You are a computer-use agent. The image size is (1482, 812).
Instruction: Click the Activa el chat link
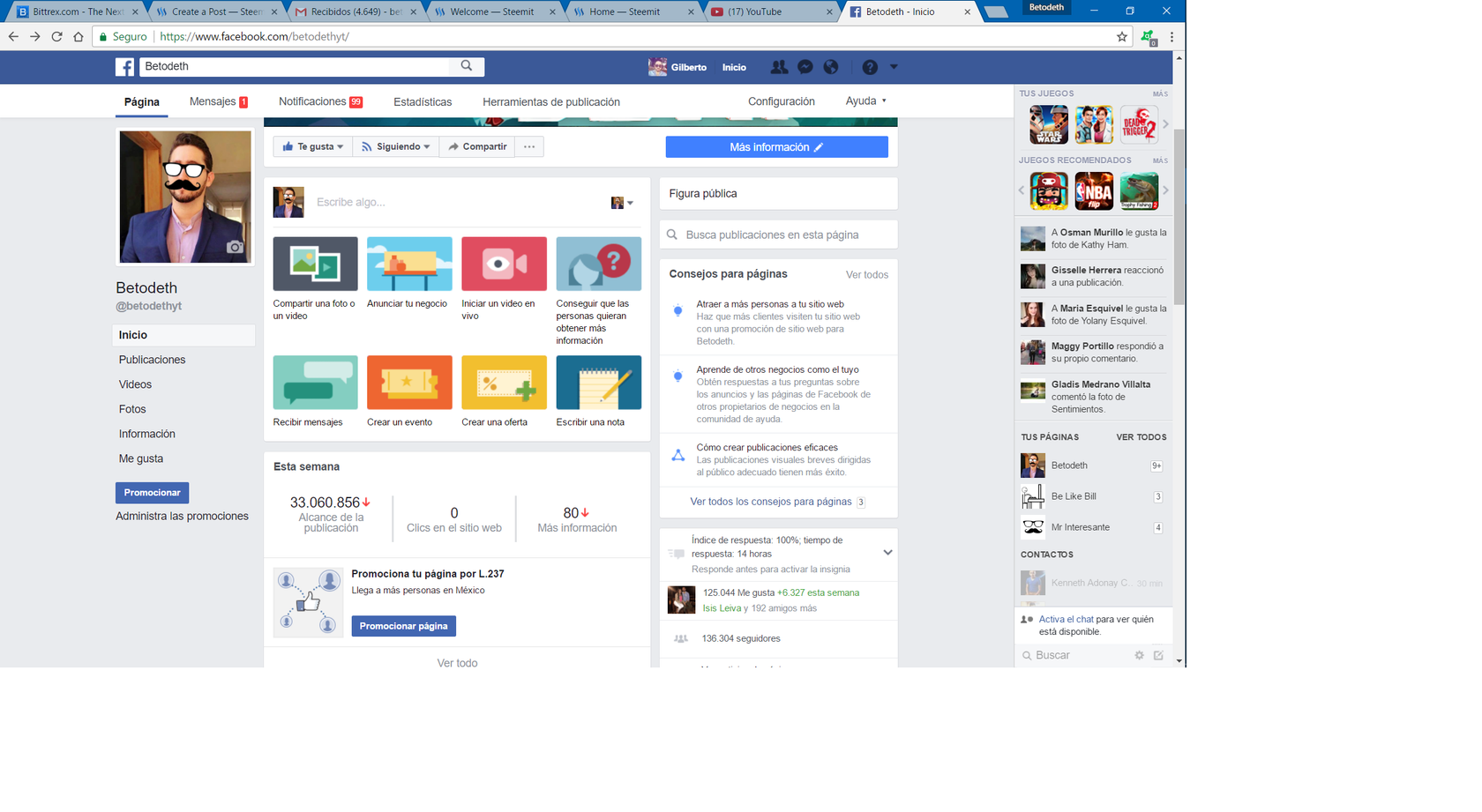(1067, 619)
